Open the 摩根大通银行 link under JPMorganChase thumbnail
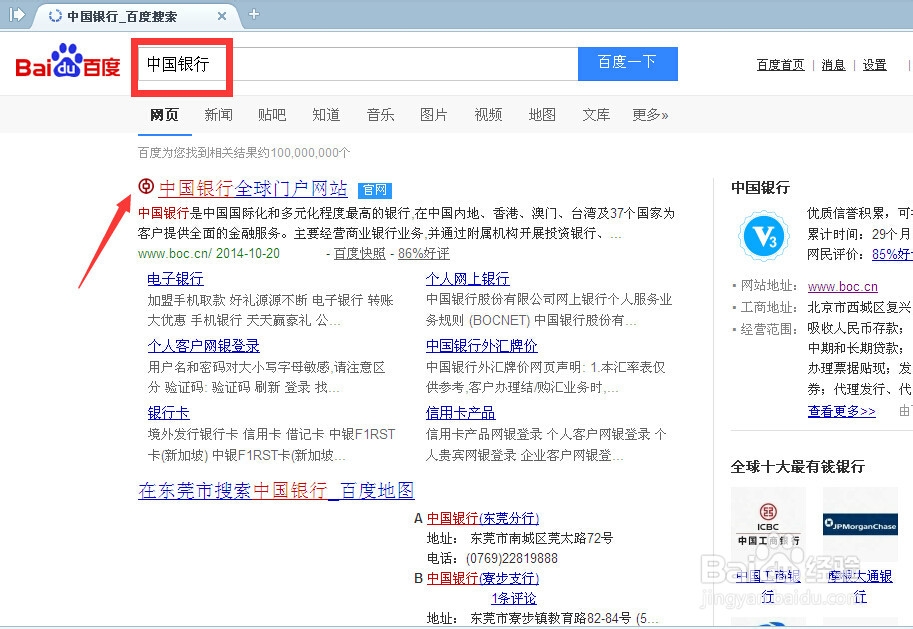This screenshot has width=913, height=629. [860, 586]
